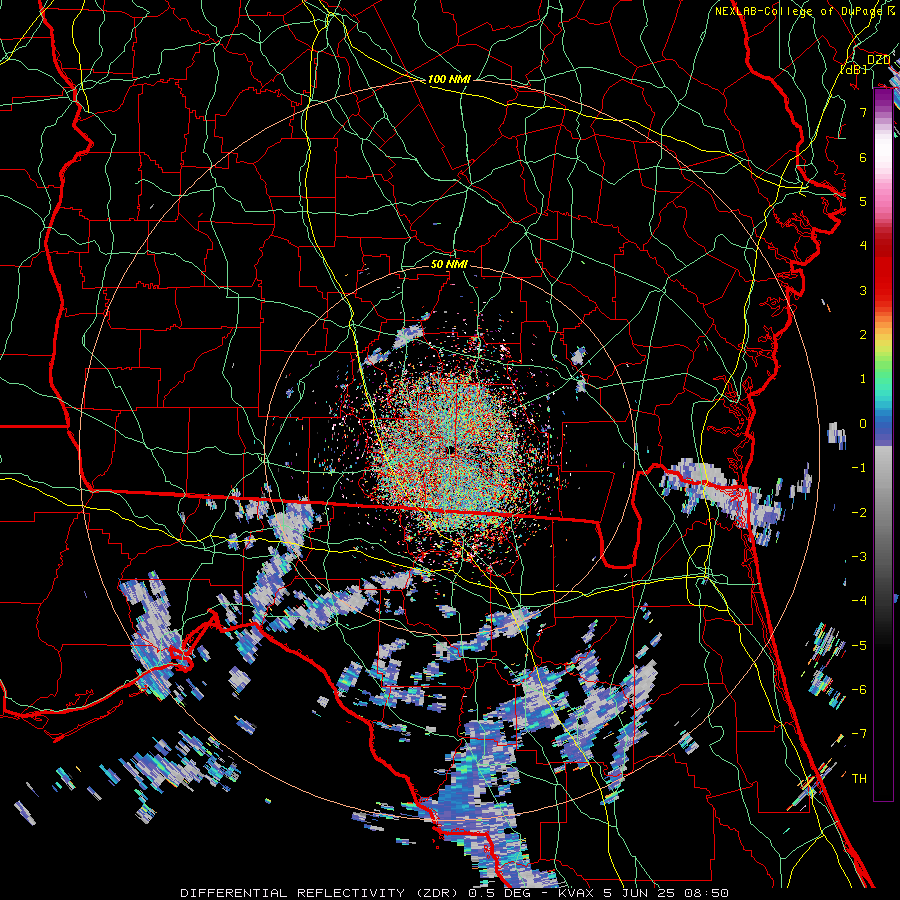Click the 100 NMI range ring label
Viewport: 900px width, 900px height.
pyautogui.click(x=449, y=79)
